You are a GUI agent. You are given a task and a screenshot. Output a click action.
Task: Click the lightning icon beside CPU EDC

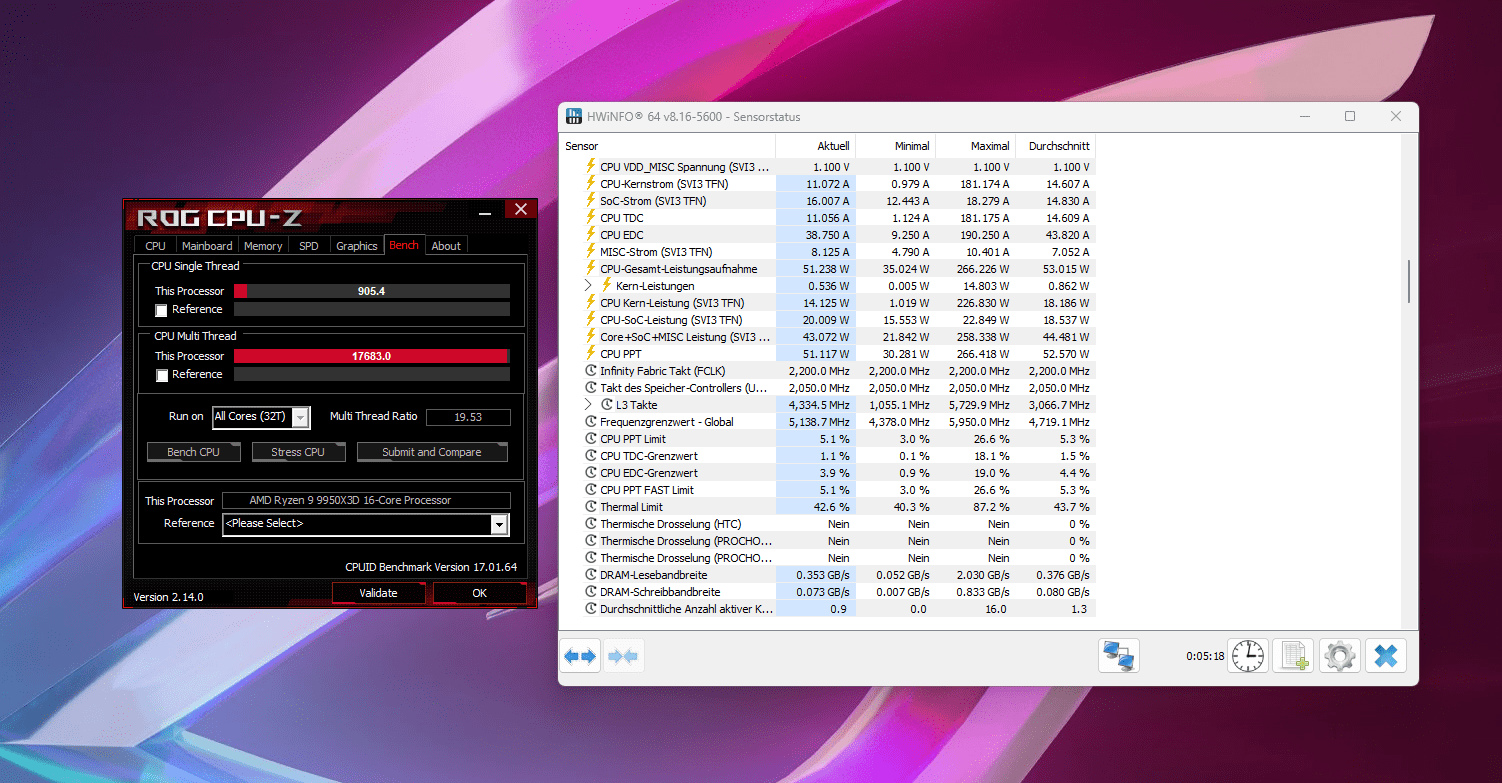[x=590, y=234]
